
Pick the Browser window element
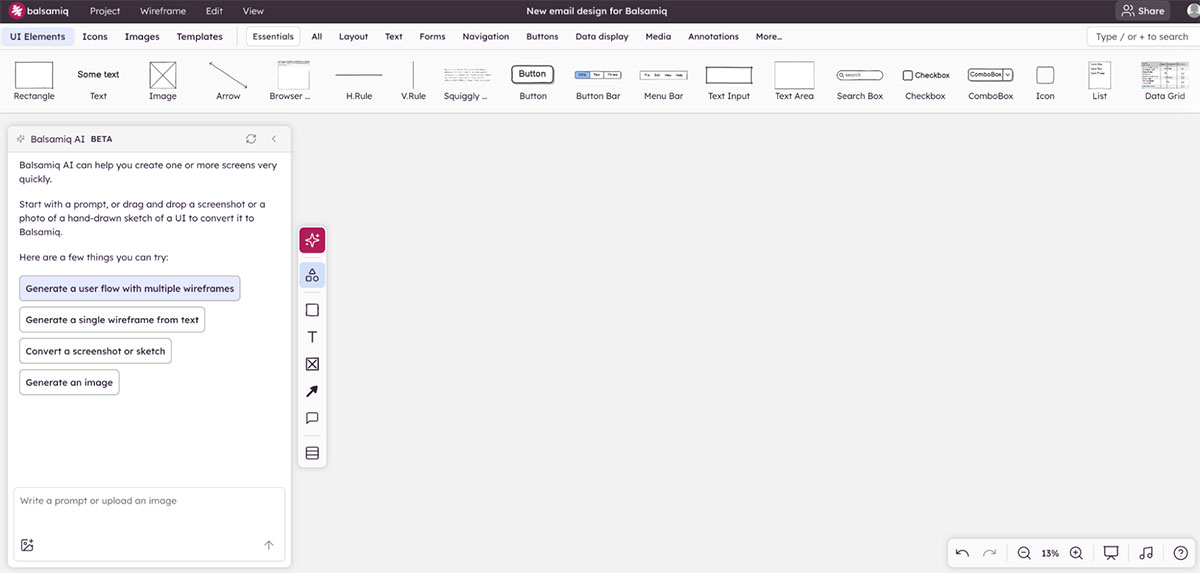[x=292, y=80]
